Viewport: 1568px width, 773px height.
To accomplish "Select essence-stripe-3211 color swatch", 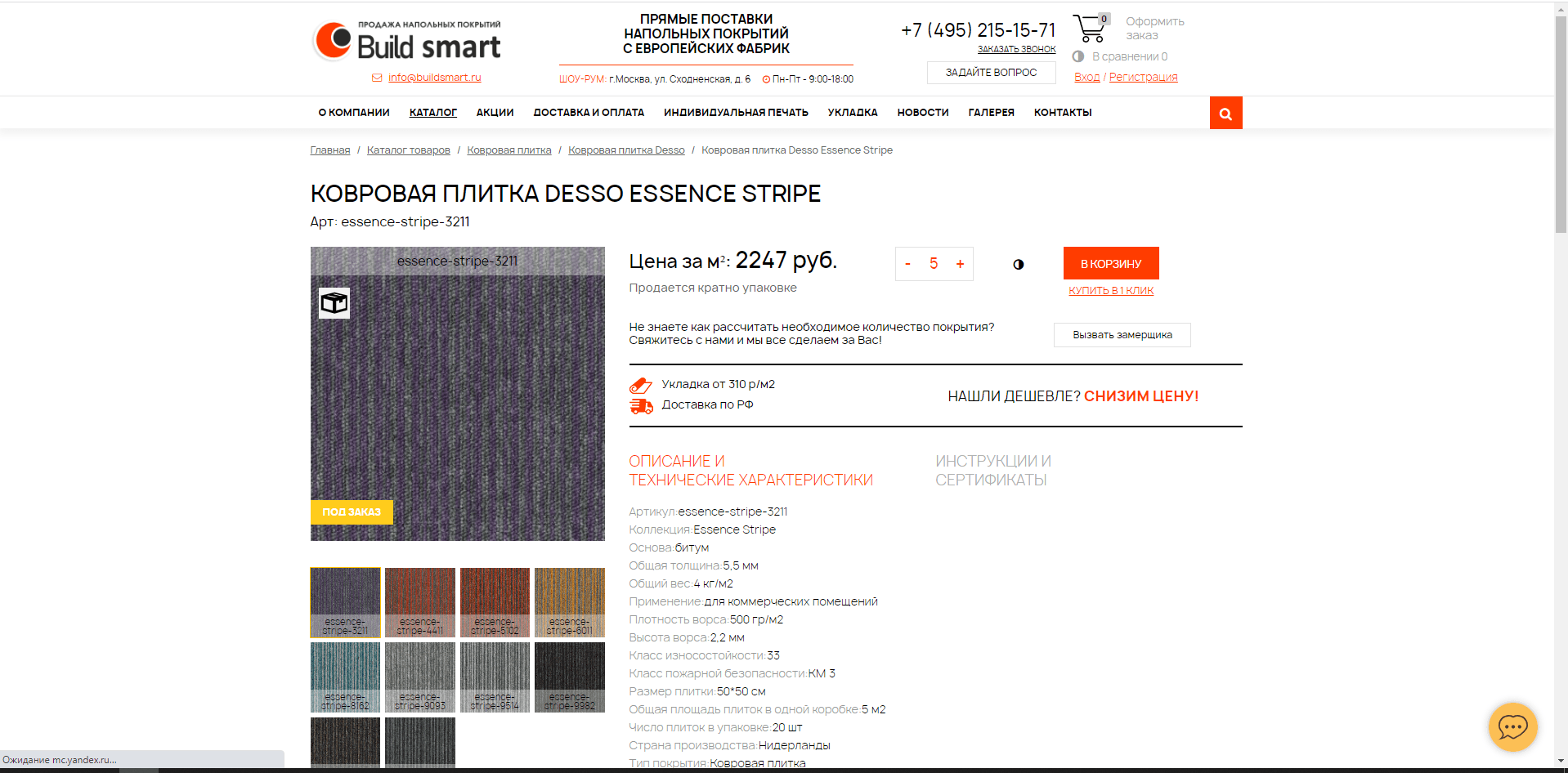I will coord(345,602).
